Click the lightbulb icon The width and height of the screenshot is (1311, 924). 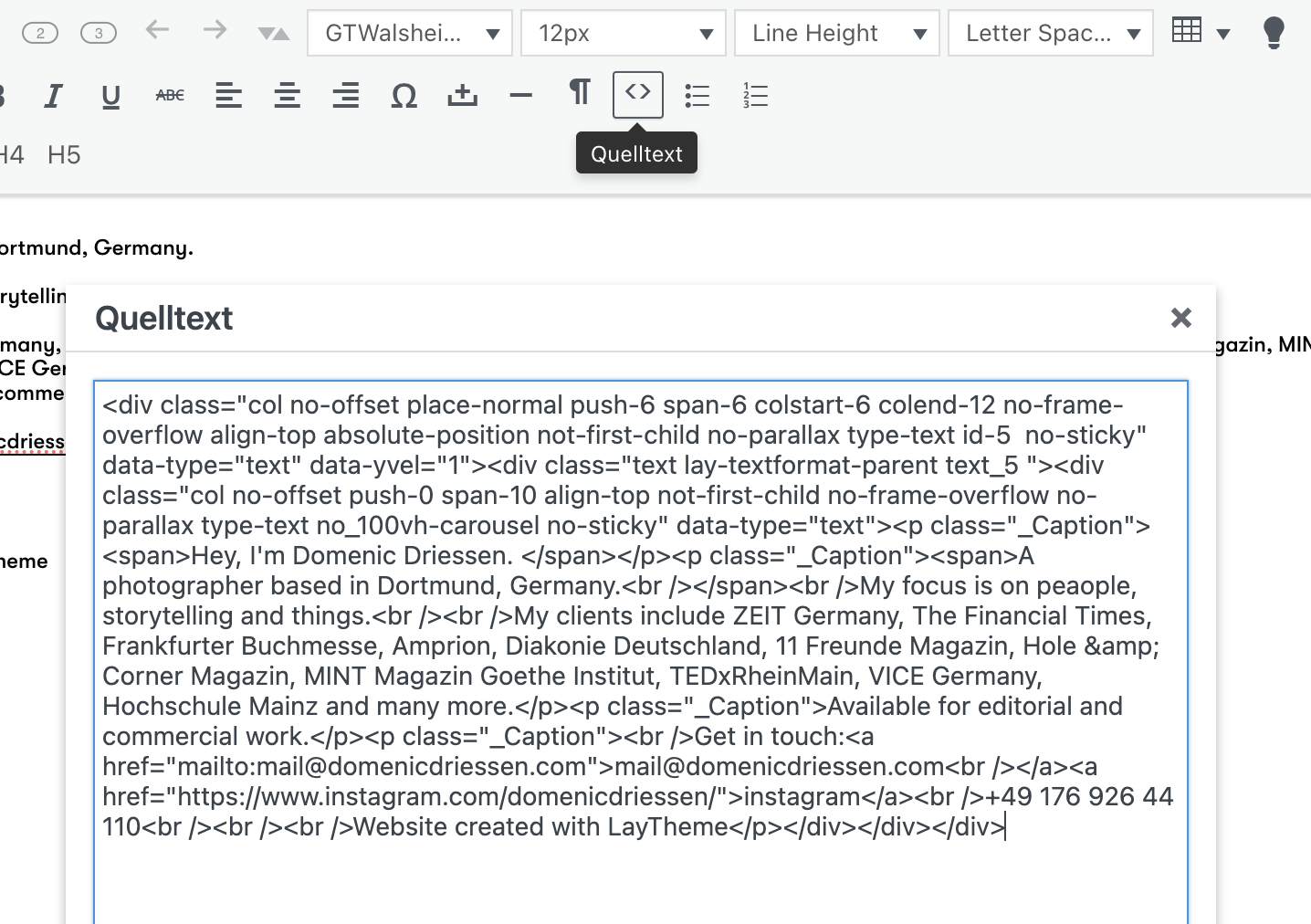(1274, 34)
